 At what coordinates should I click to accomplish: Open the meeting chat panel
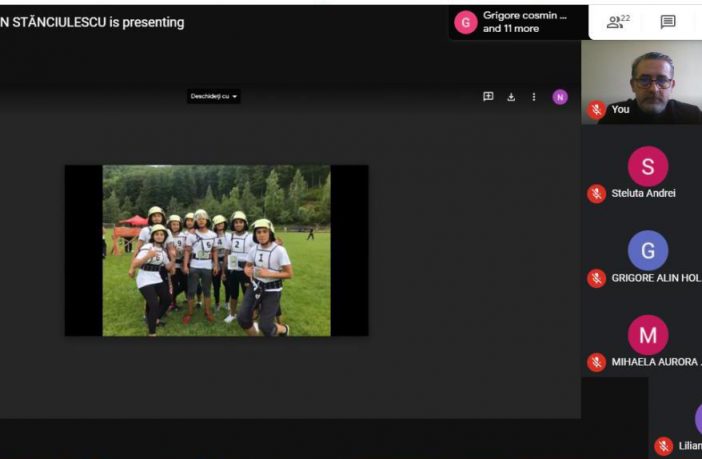click(x=668, y=21)
